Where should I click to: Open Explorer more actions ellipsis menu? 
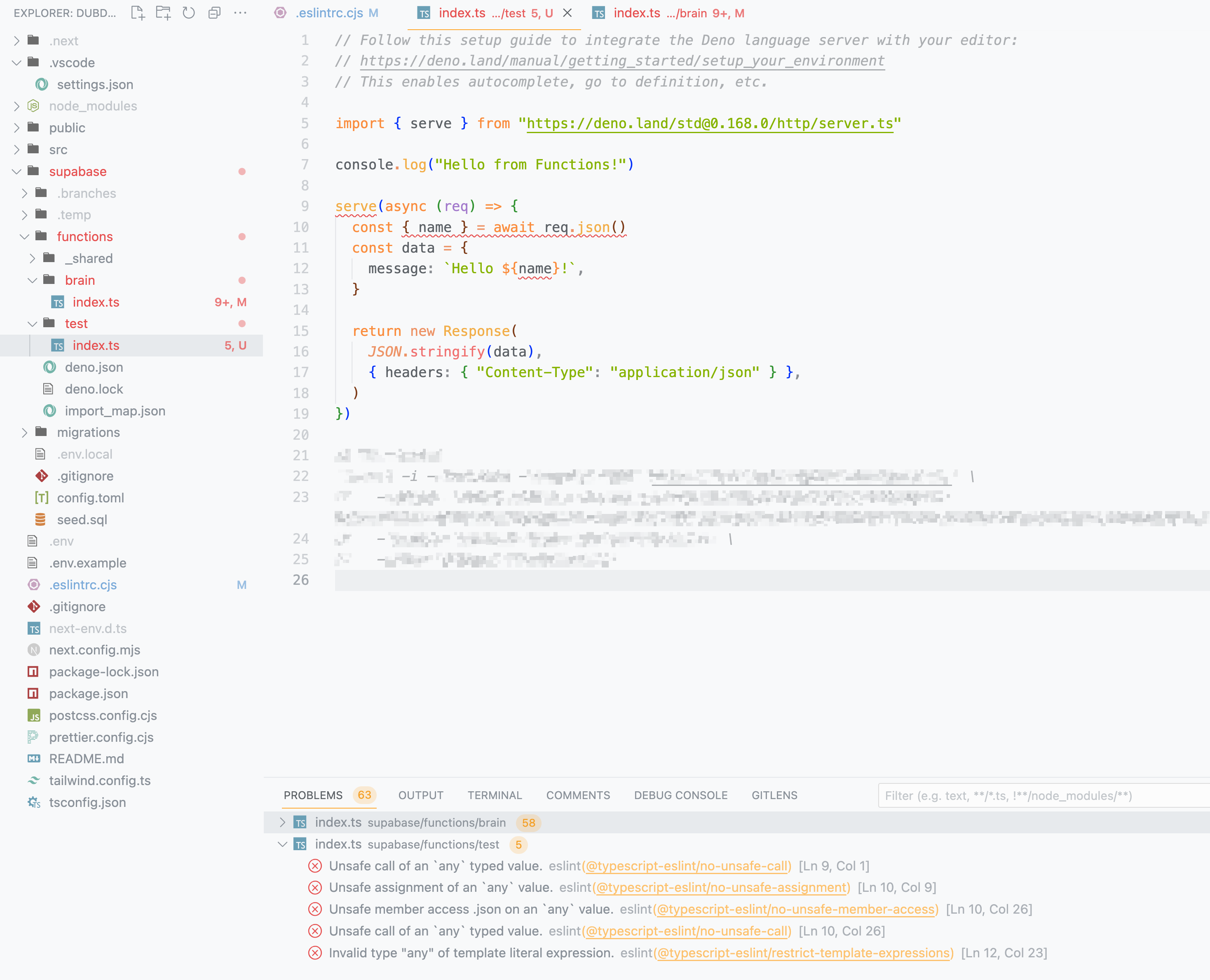click(241, 13)
